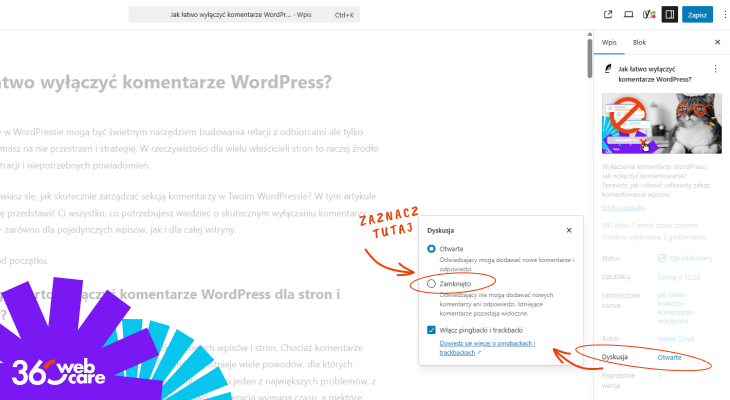Toggle the settings sidebar panel icon
The width and height of the screenshot is (730, 400).
point(669,15)
